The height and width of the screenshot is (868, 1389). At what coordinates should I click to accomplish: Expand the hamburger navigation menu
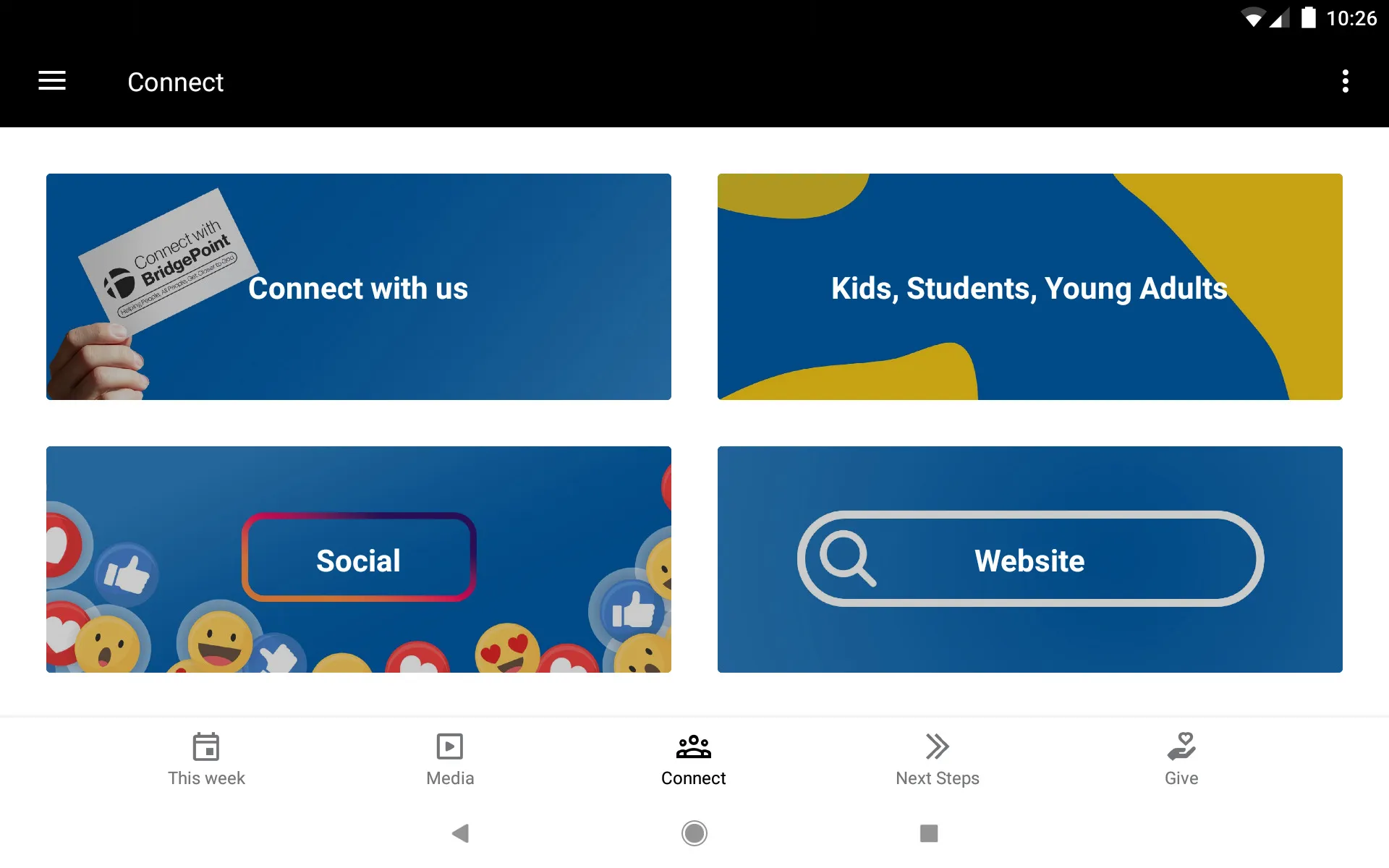[52, 83]
